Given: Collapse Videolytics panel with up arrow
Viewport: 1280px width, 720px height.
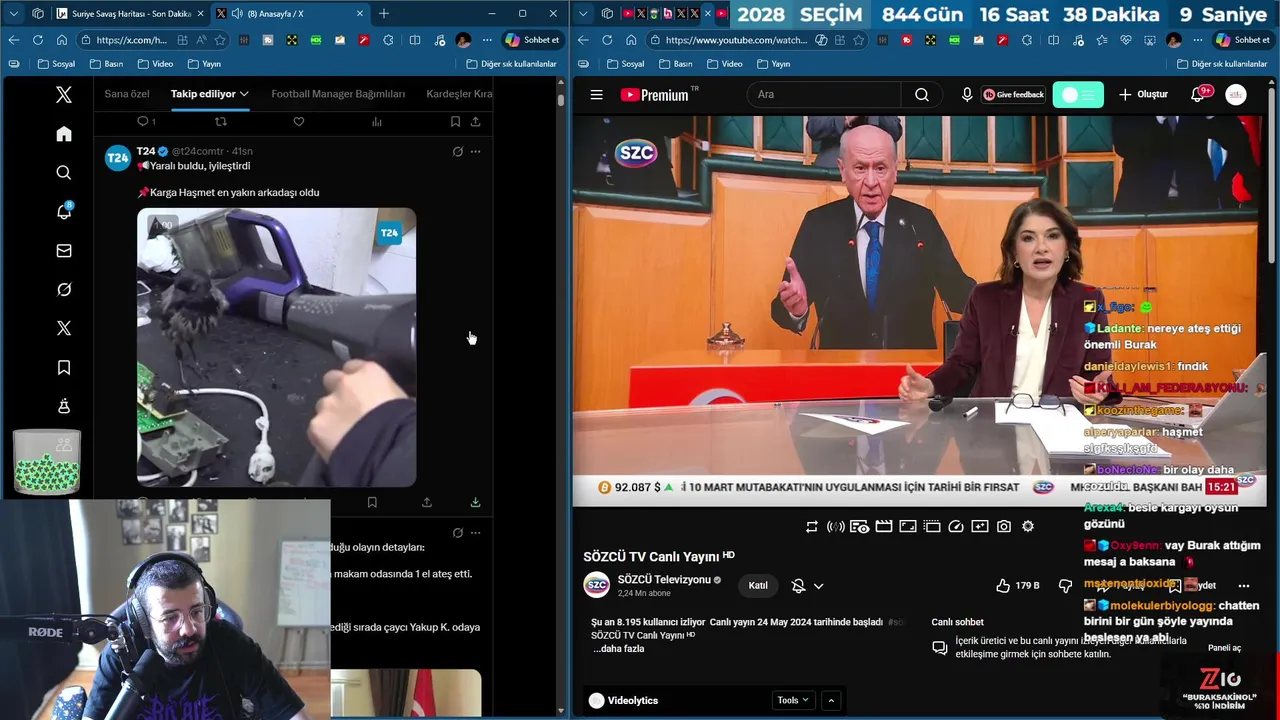Looking at the screenshot, I should 830,700.
